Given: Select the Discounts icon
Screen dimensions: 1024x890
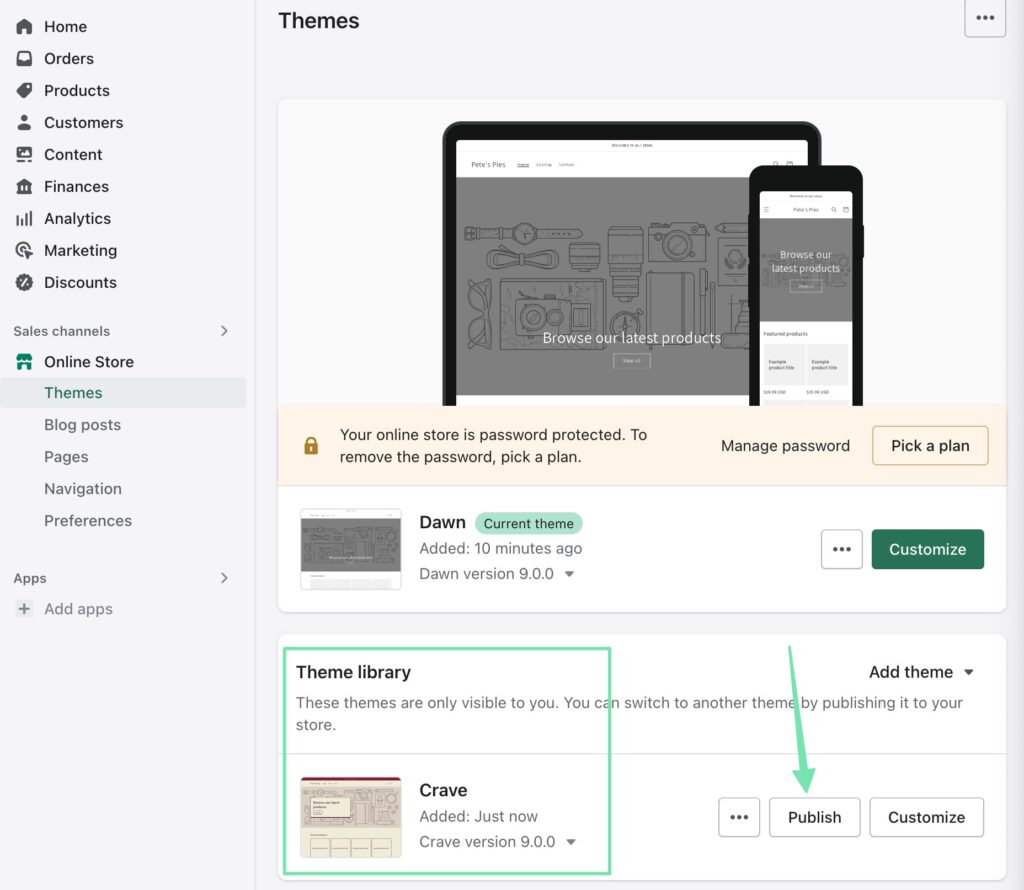Looking at the screenshot, I should [24, 283].
